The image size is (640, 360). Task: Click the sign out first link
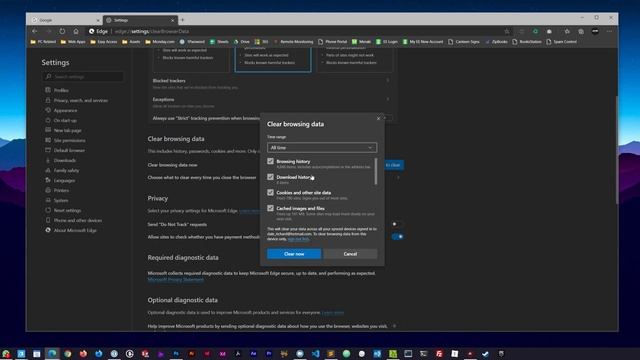(x=298, y=239)
